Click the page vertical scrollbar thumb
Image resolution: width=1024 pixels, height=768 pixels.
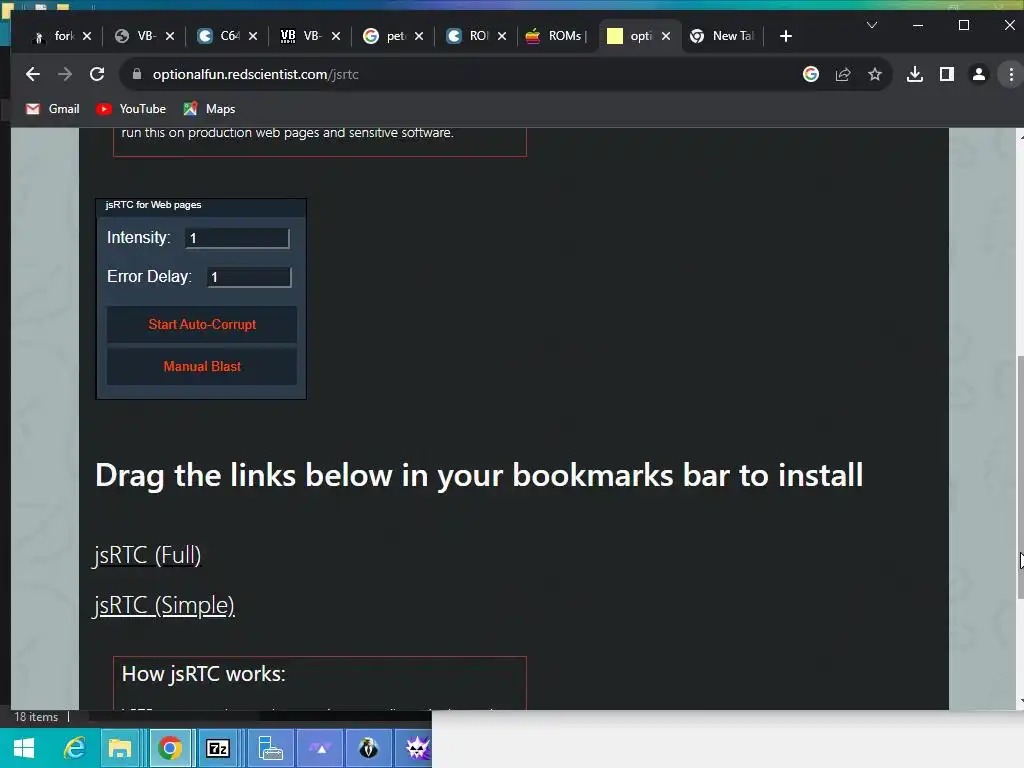pos(1020,477)
